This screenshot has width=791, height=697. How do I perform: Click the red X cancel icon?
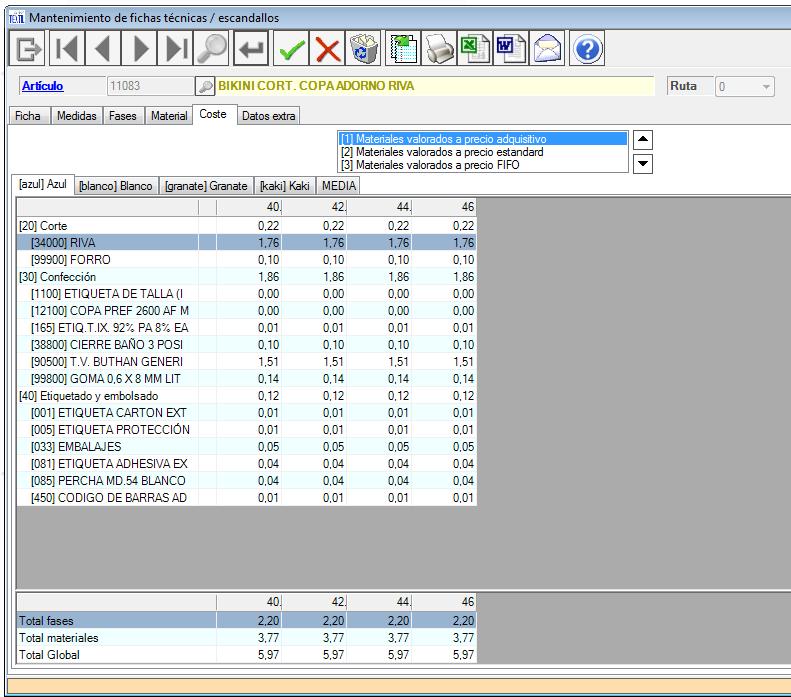[328, 49]
